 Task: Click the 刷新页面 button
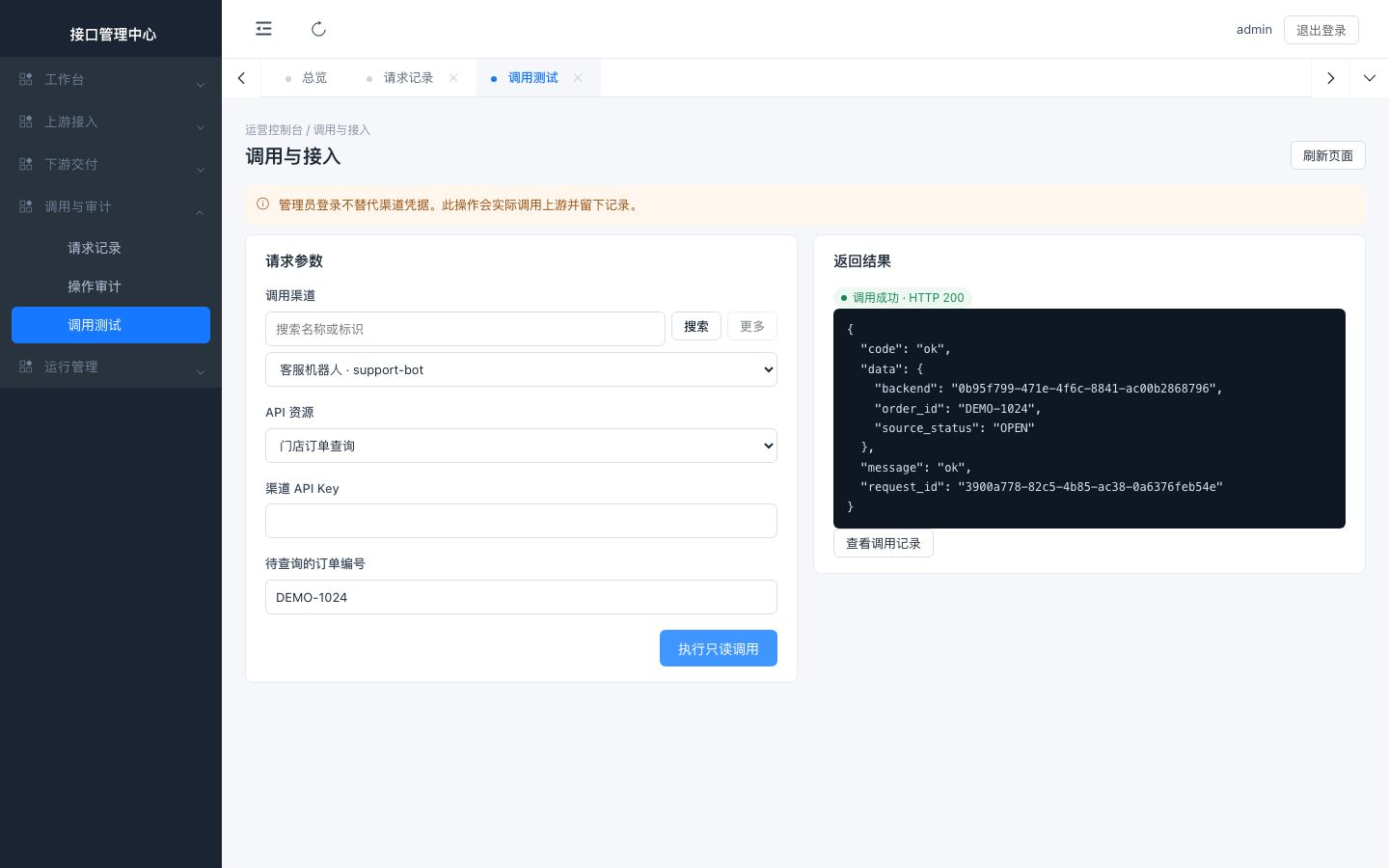coord(1328,155)
